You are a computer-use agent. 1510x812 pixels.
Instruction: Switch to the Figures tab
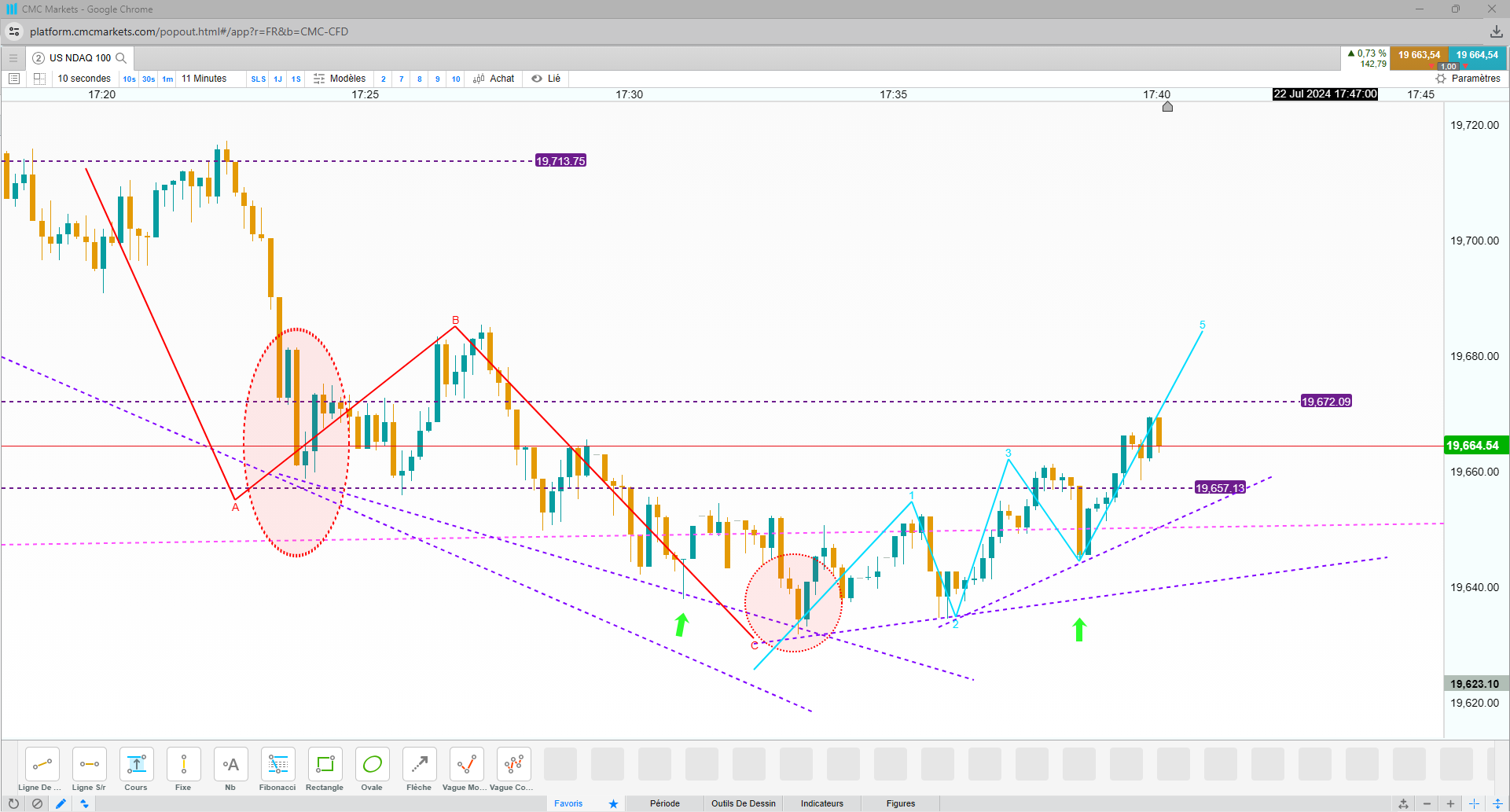tap(901, 803)
